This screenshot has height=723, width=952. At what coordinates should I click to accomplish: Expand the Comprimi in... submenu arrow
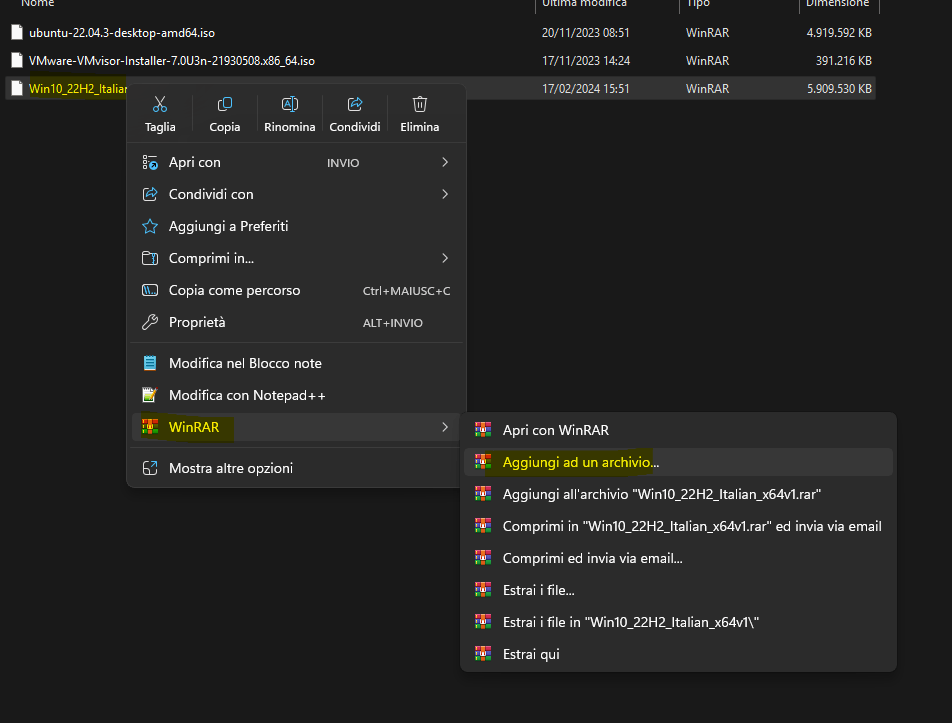coord(445,258)
